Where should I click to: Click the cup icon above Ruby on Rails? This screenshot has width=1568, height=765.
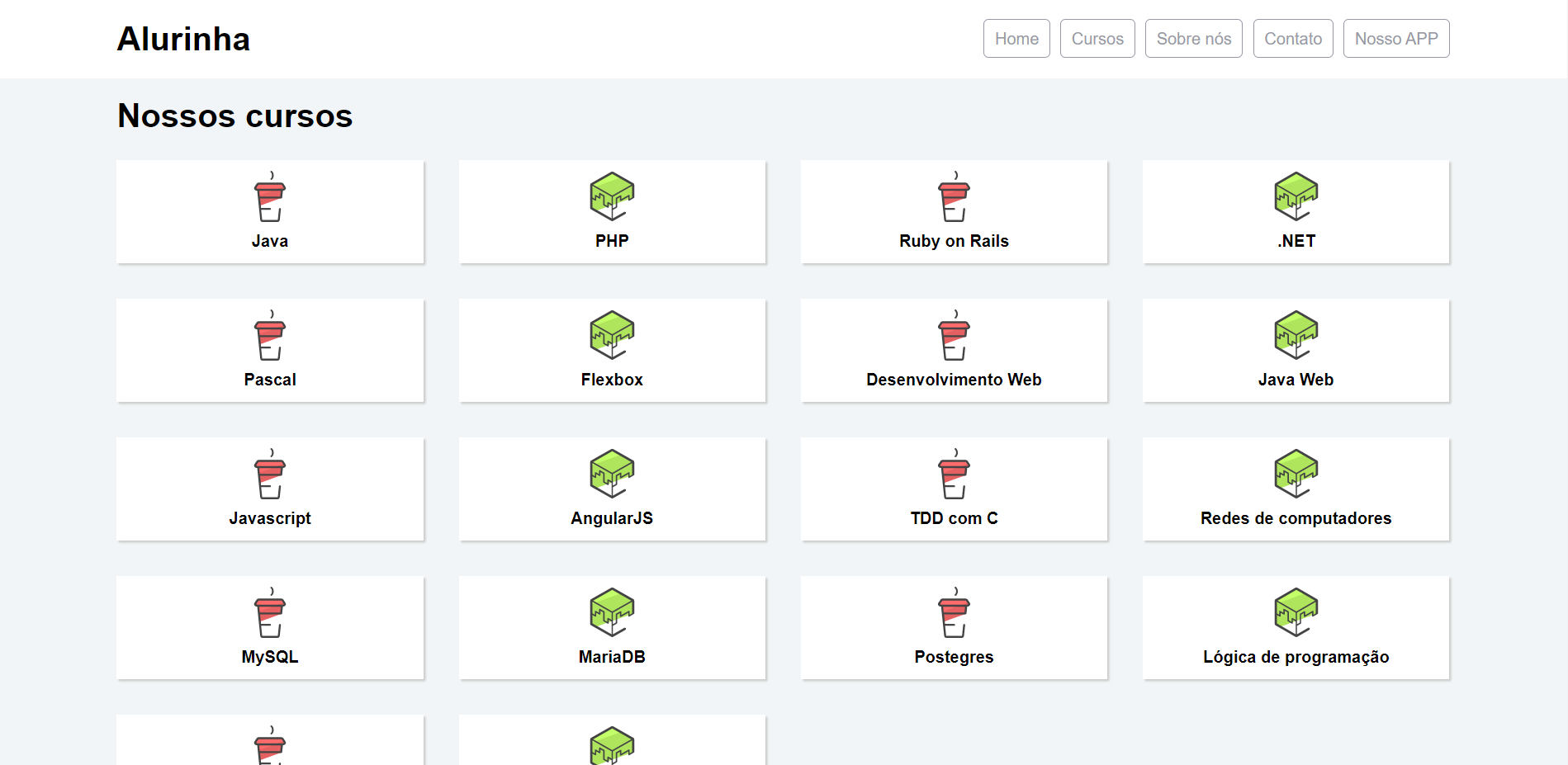point(954,196)
